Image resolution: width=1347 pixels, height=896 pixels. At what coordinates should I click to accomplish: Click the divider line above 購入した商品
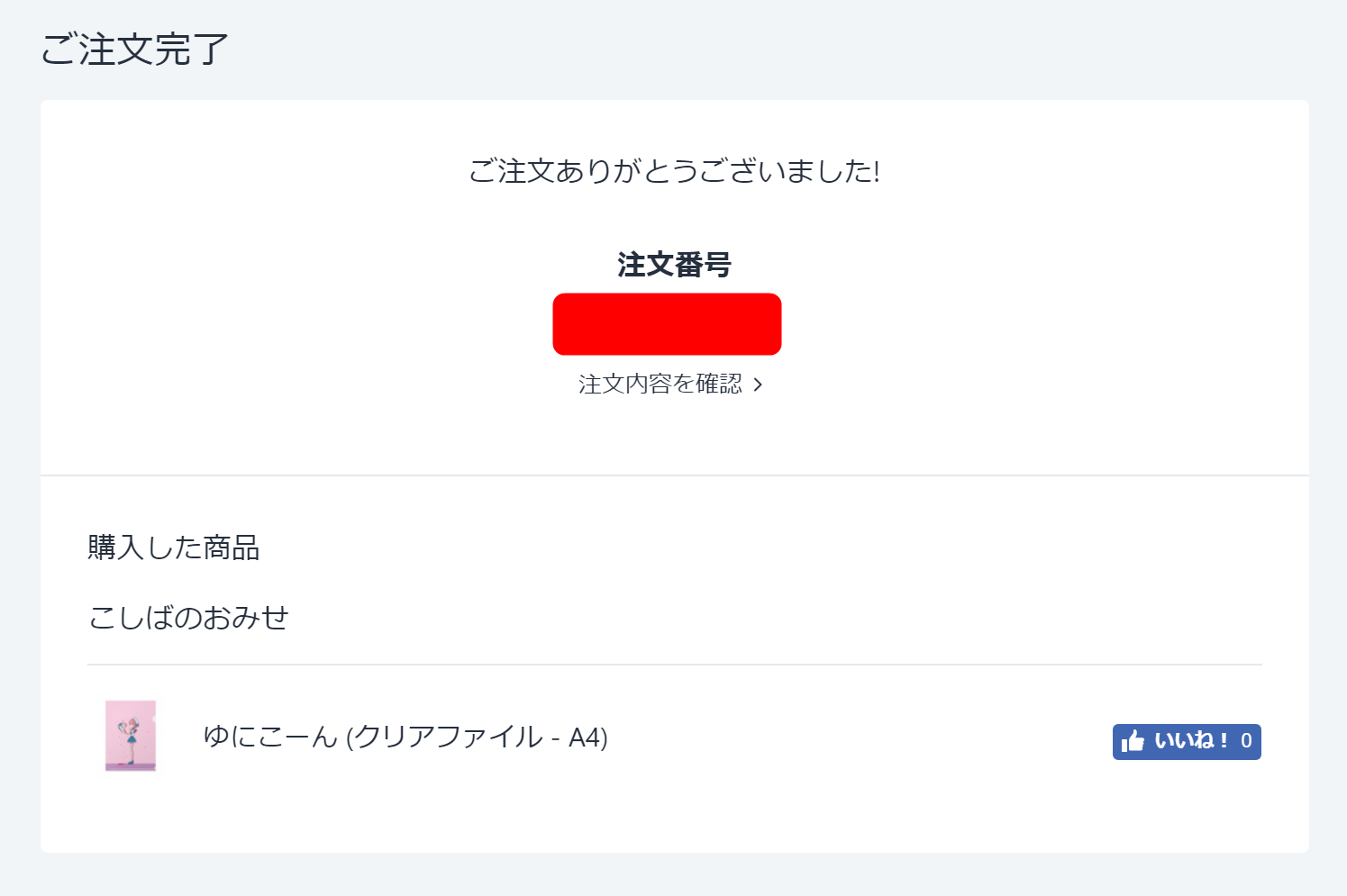coord(674,475)
